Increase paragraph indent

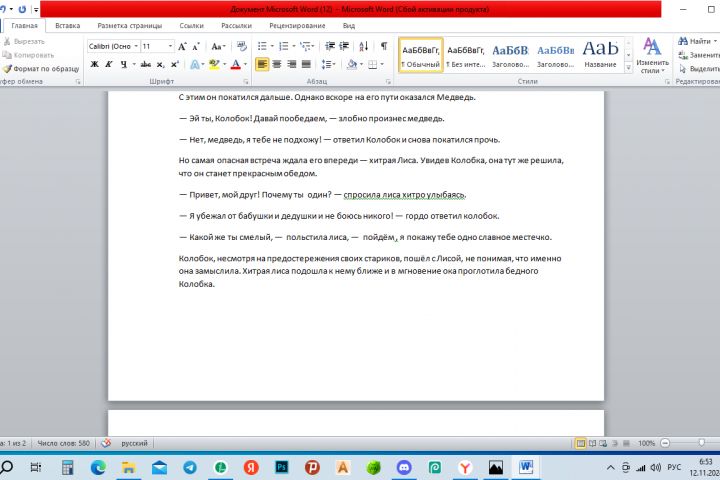344,46
